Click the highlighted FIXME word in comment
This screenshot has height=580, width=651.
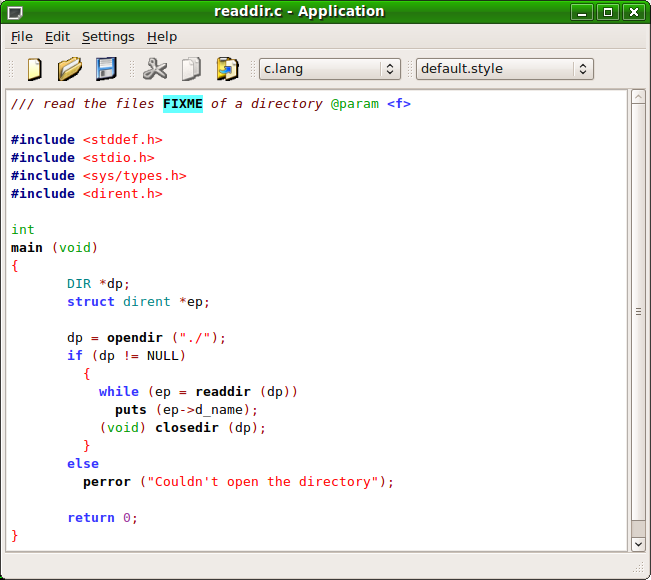click(x=182, y=104)
